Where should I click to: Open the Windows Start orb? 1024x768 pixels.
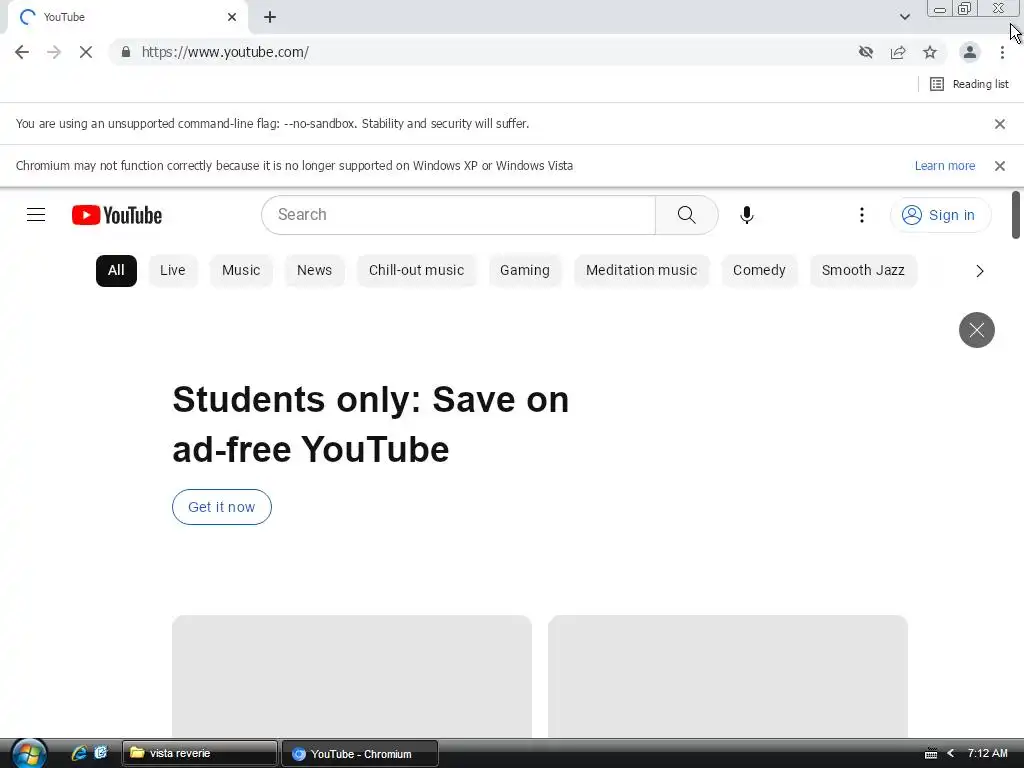click(x=29, y=753)
